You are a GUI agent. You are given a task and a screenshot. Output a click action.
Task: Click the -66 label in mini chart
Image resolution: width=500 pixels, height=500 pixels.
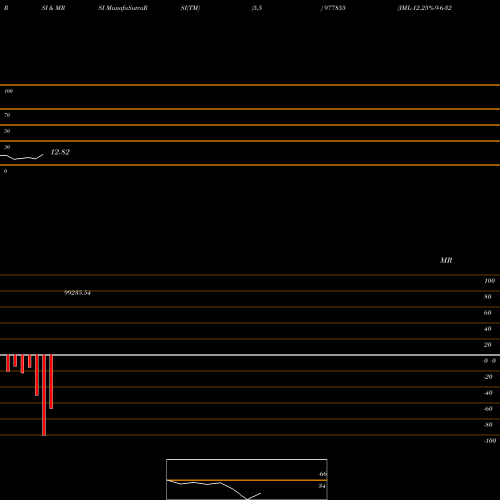coord(322,474)
